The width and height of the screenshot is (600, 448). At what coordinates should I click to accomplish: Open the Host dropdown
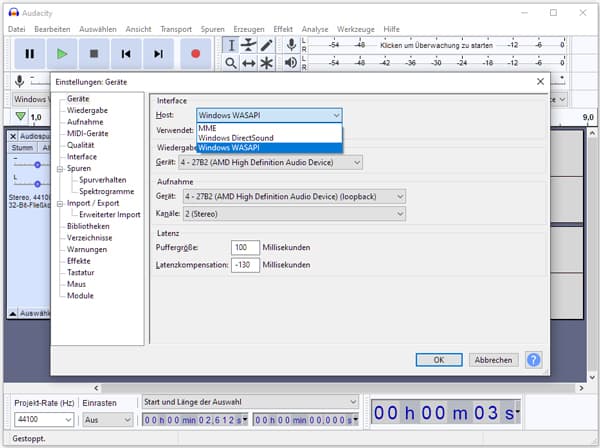269,115
